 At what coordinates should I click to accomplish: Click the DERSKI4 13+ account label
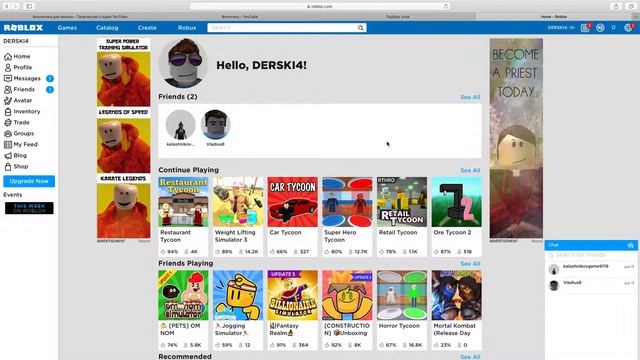[561, 28]
